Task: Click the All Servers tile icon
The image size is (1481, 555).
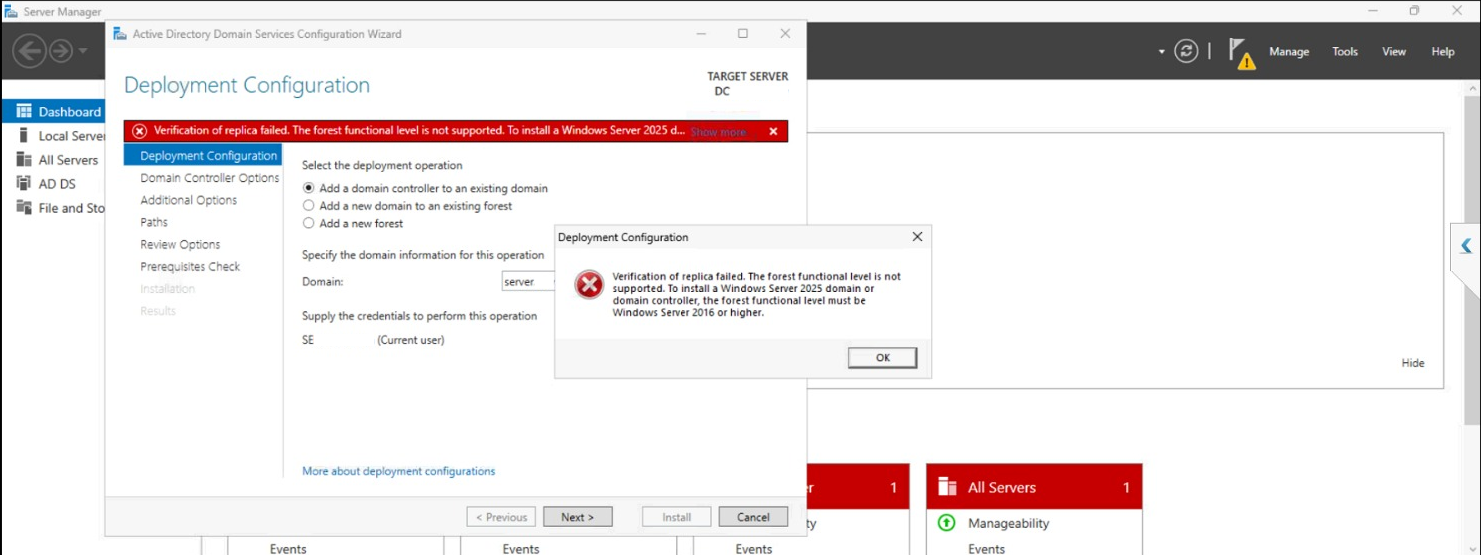Action: tap(947, 487)
